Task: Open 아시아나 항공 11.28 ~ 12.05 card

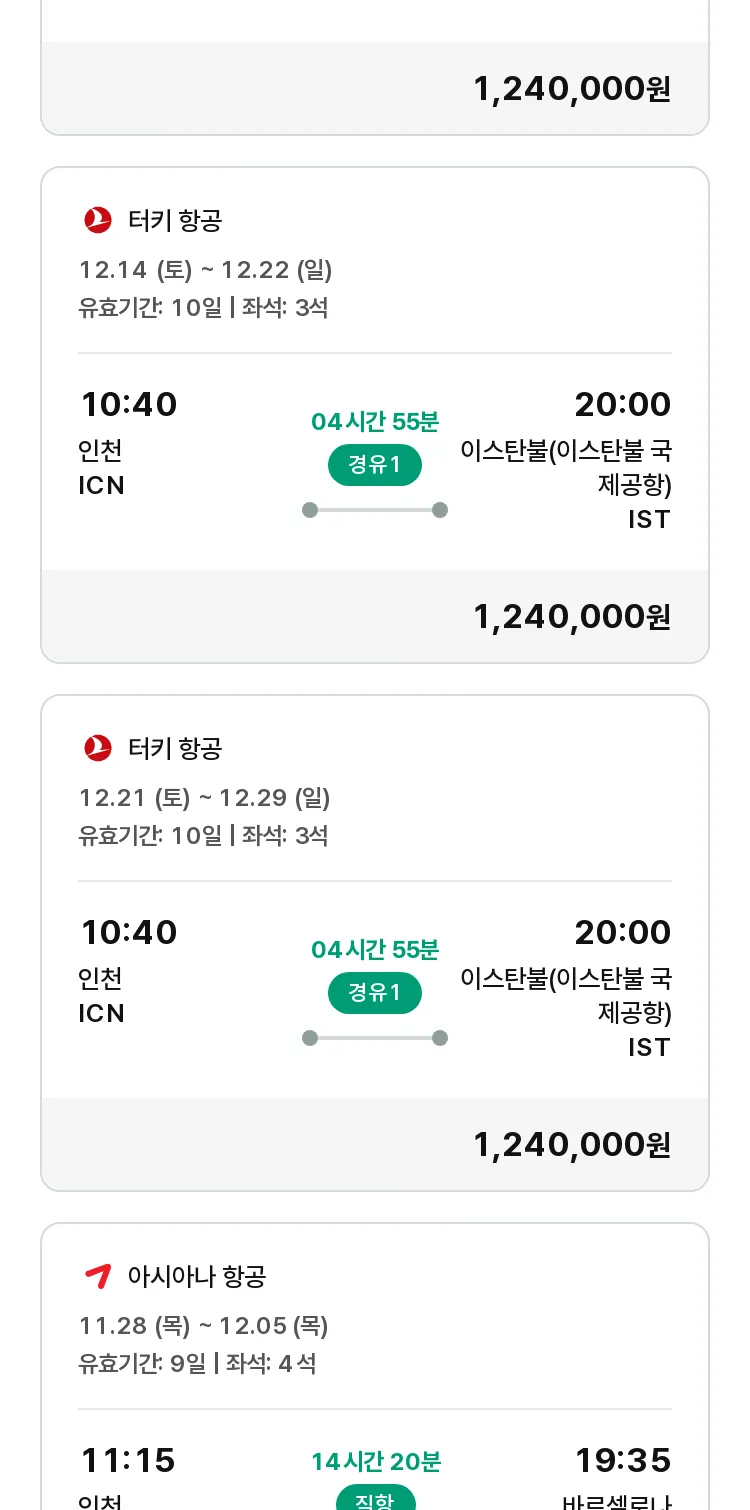Action: tap(375, 1366)
